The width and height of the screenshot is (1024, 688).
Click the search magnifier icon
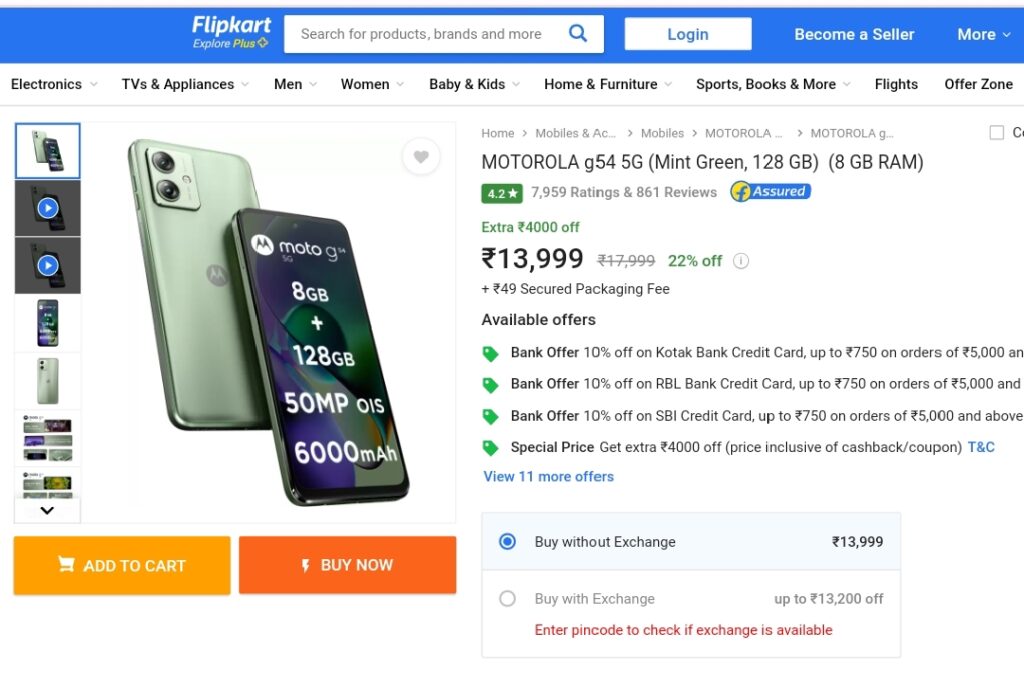[578, 33]
